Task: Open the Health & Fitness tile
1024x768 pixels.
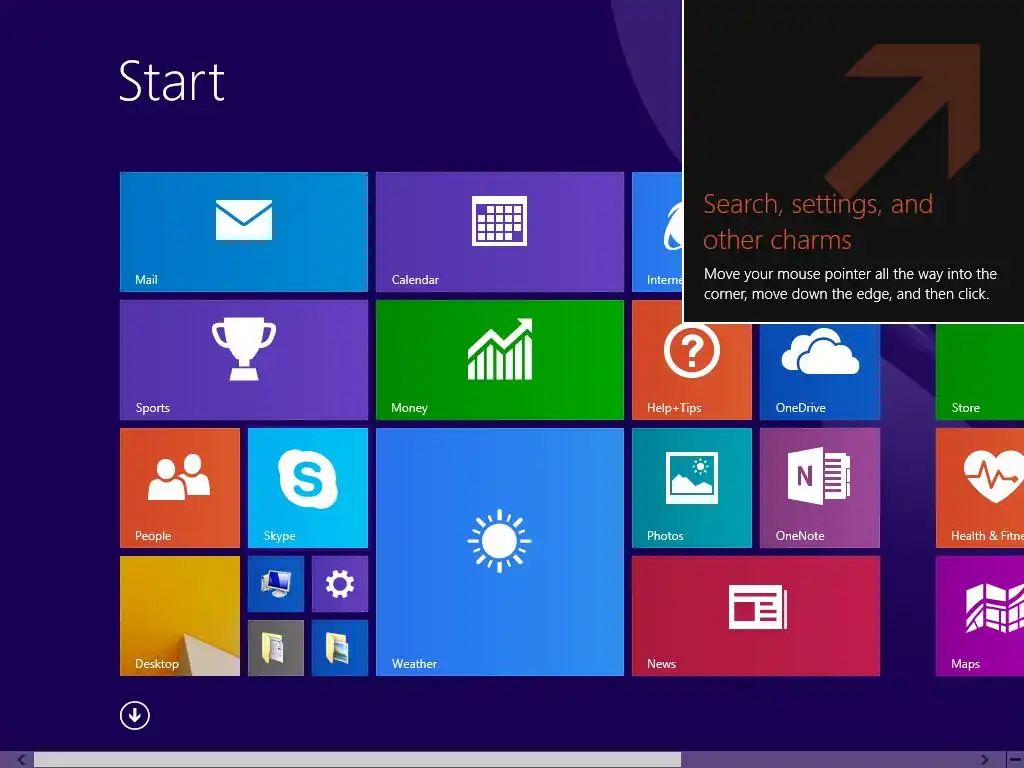Action: pos(980,488)
